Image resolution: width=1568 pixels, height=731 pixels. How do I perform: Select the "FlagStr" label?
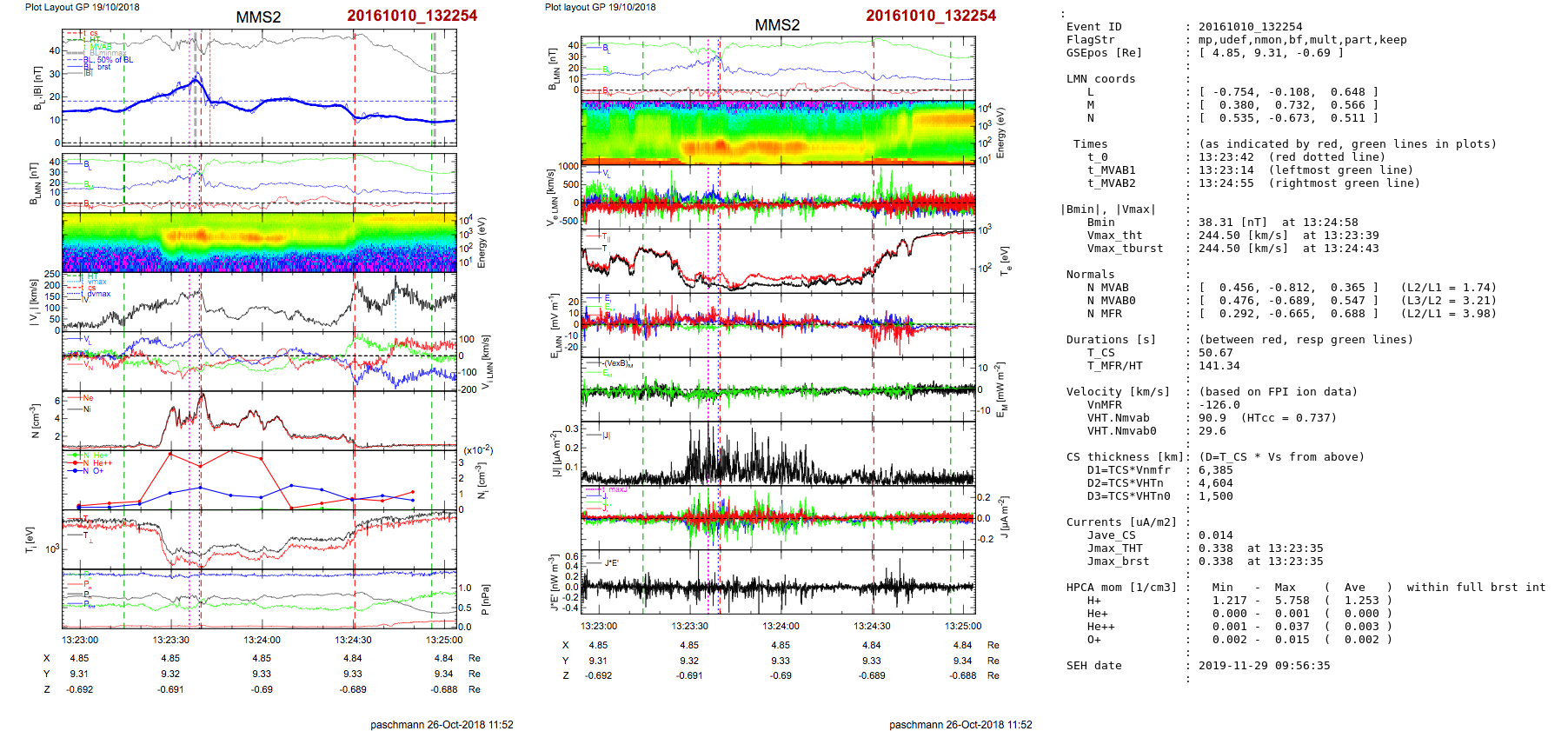[x=1090, y=40]
